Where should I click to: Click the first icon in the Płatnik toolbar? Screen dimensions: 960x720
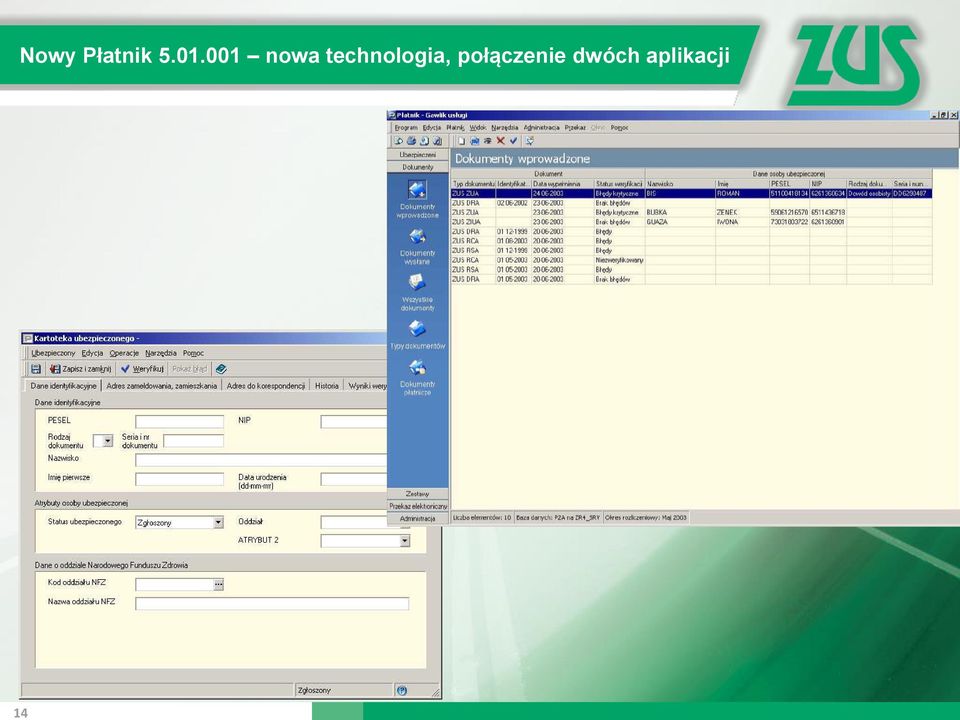click(x=399, y=141)
